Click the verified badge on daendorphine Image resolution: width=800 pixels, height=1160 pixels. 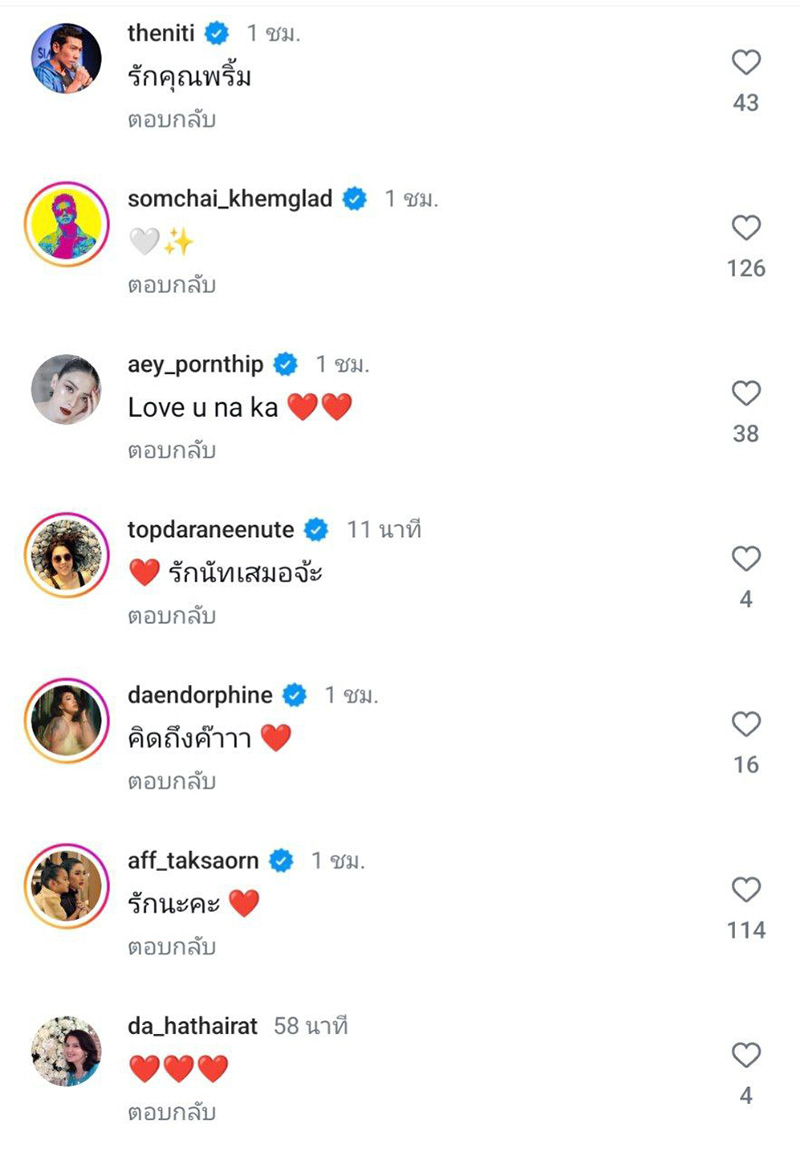point(293,694)
